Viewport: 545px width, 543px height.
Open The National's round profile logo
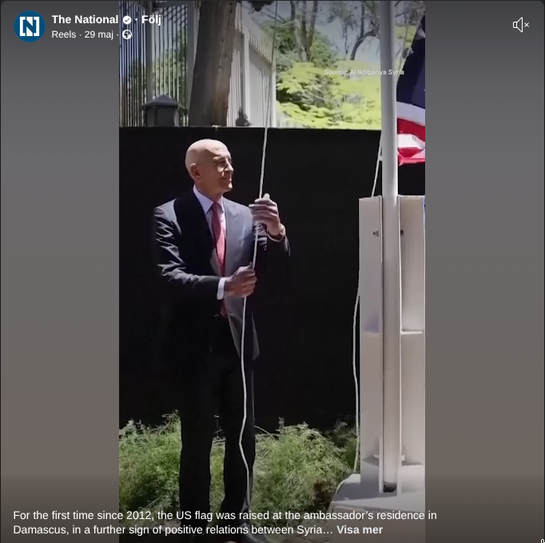click(x=29, y=26)
